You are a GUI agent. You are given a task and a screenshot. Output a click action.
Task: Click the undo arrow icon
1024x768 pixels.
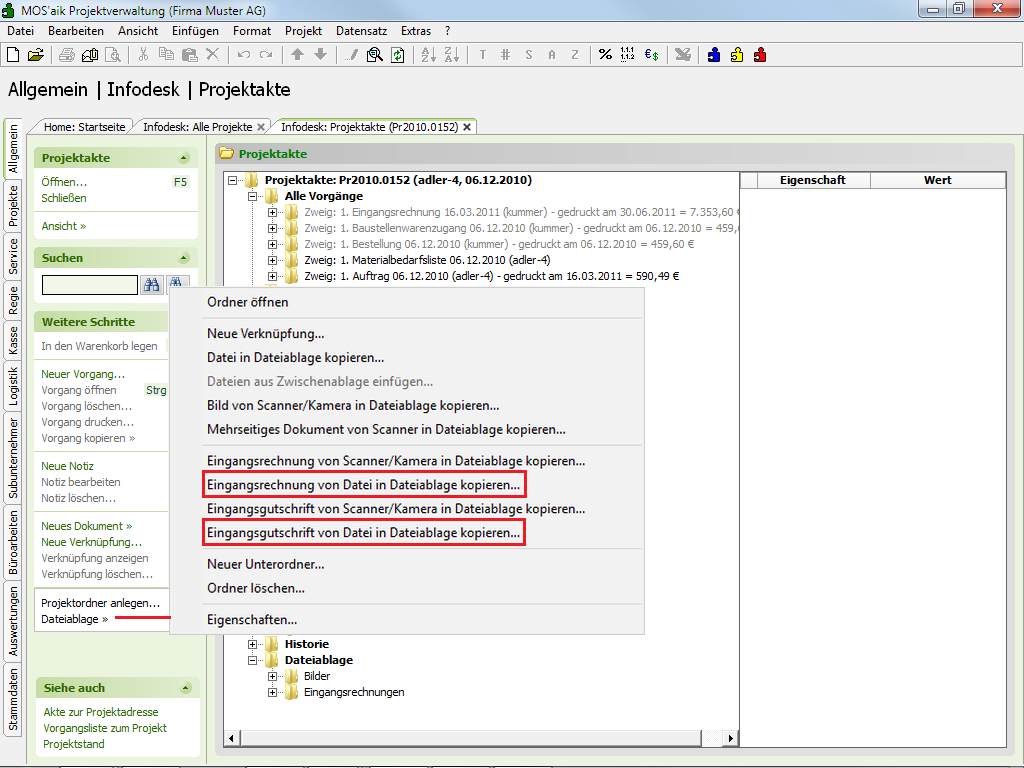pyautogui.click(x=244, y=55)
